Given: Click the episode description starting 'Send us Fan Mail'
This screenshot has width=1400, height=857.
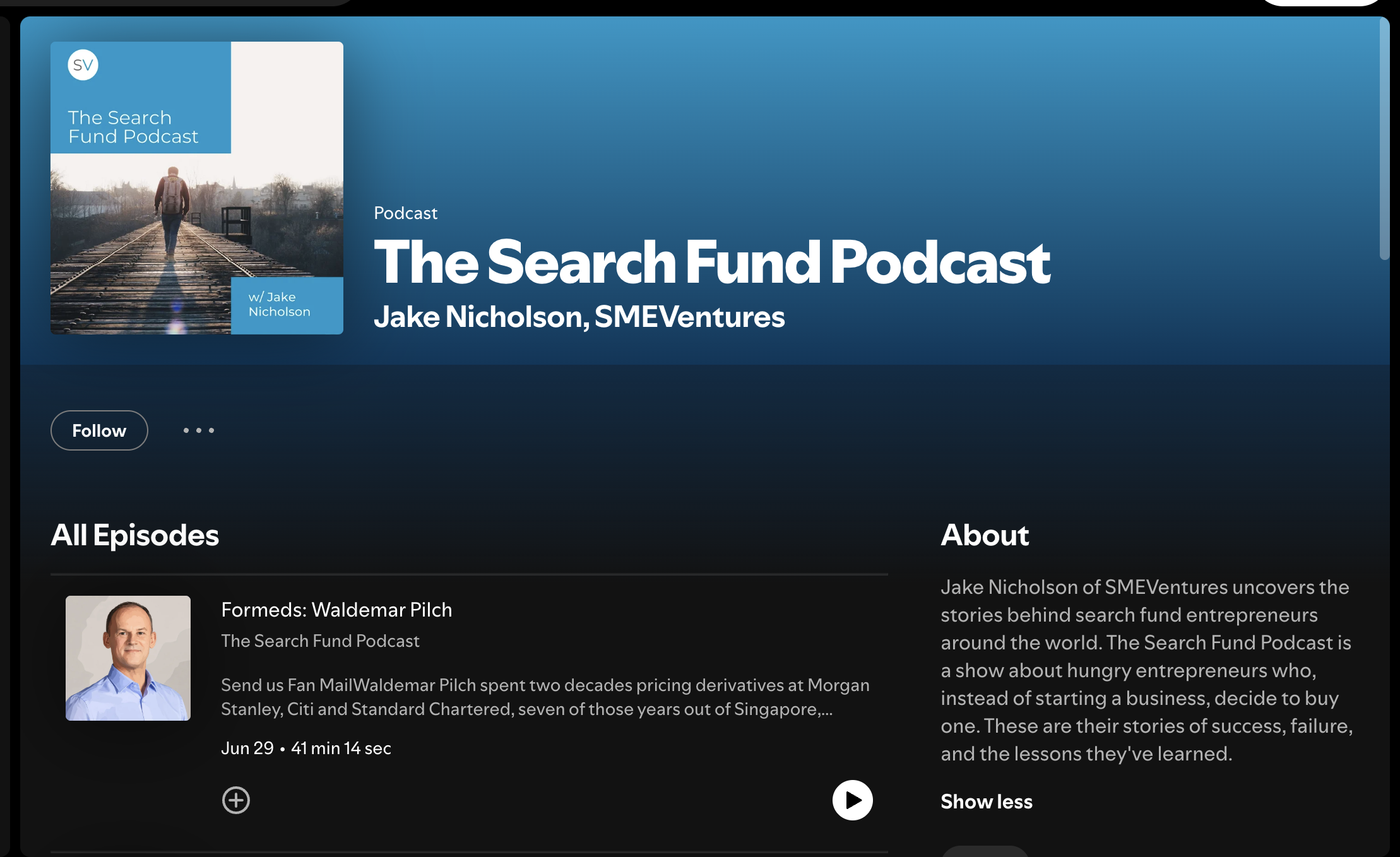Looking at the screenshot, I should [x=545, y=697].
